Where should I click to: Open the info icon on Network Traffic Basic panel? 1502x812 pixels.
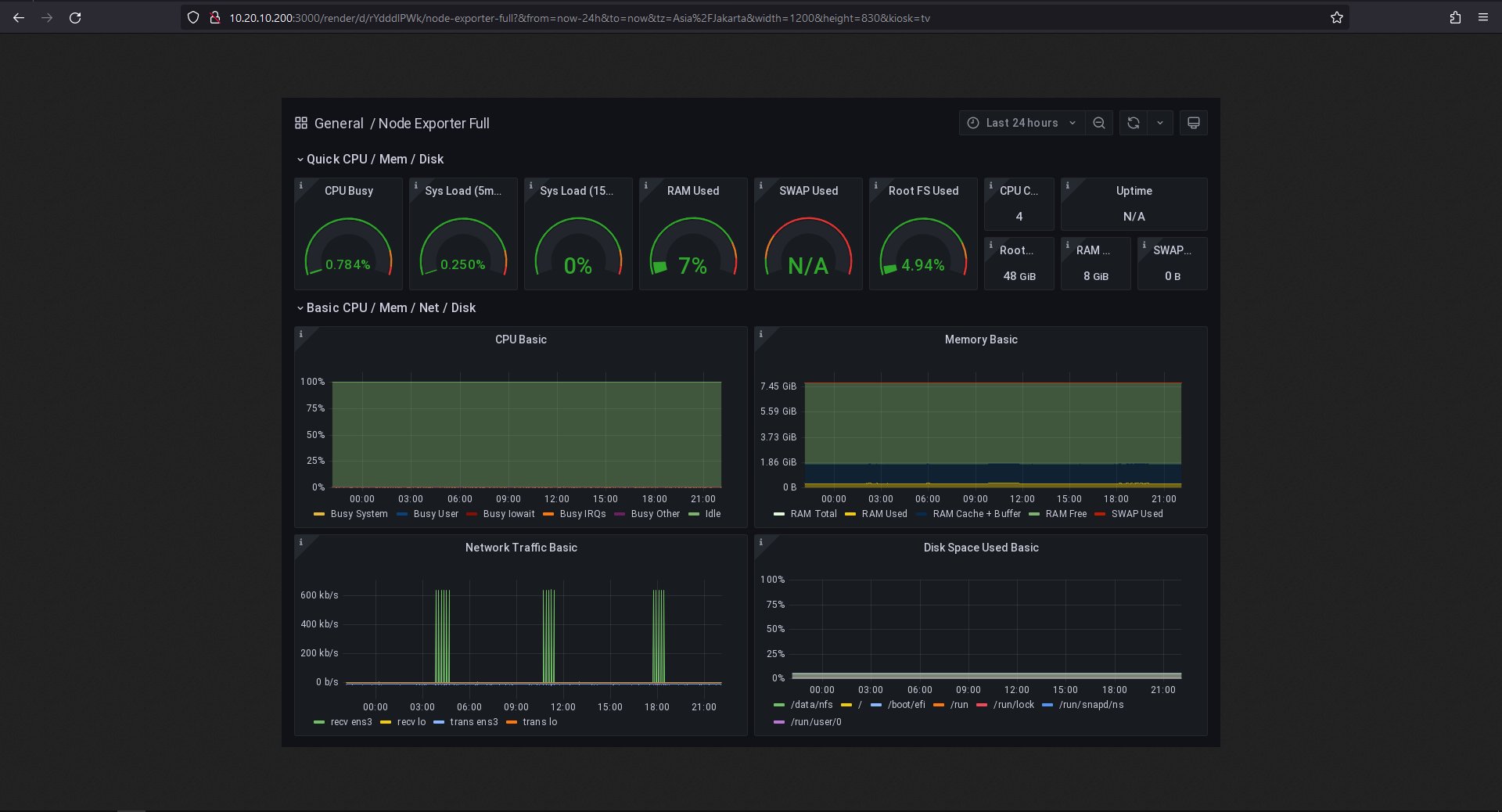point(301,542)
